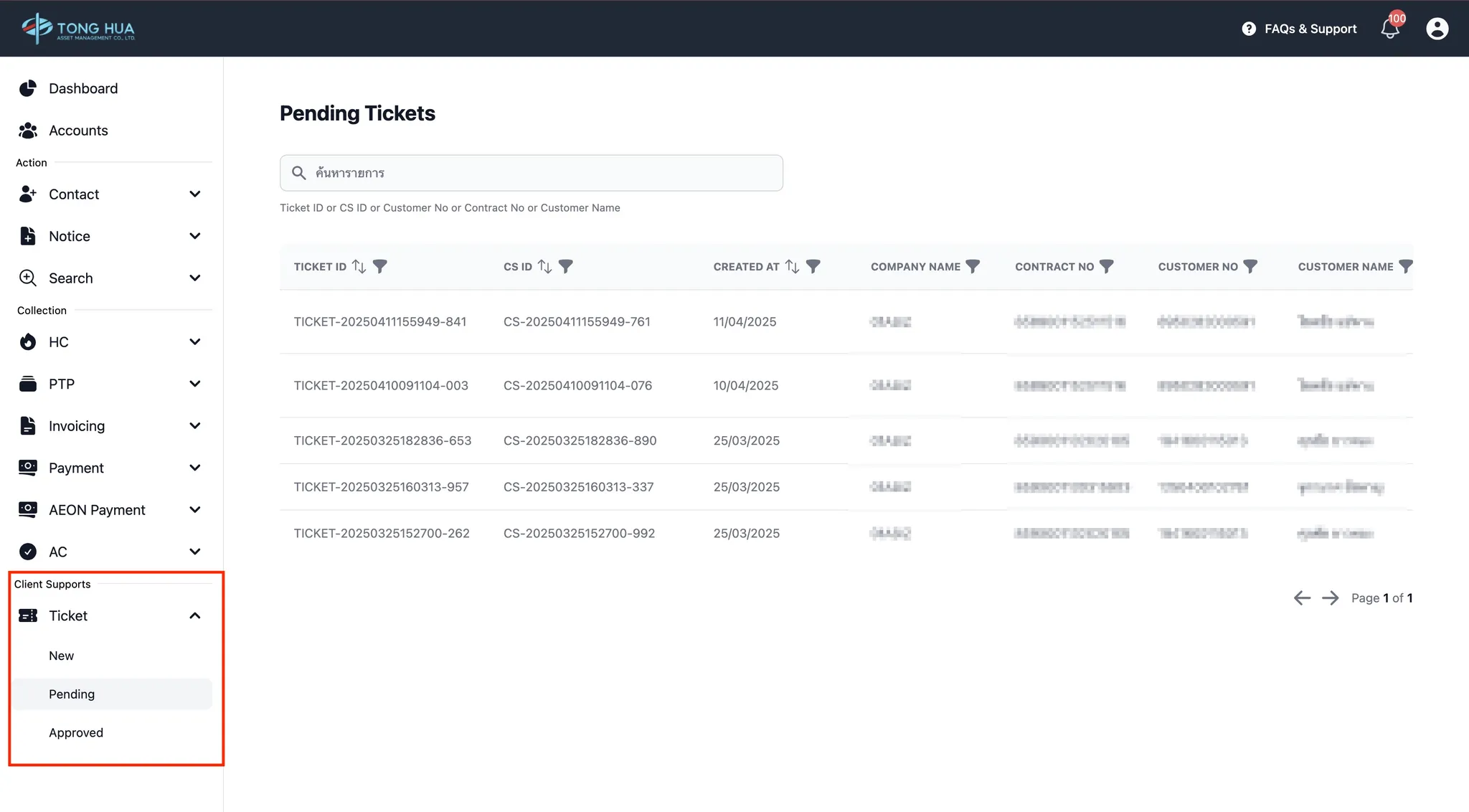
Task: Go to Approved tickets
Action: pyautogui.click(x=76, y=733)
